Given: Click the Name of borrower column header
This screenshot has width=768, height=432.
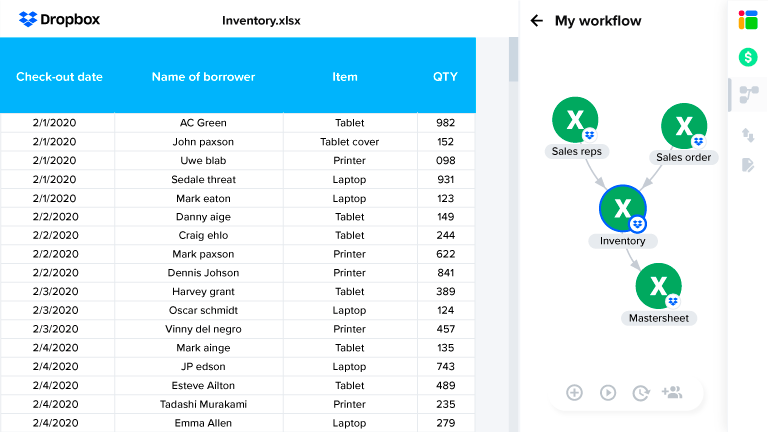Looking at the screenshot, I should [203, 77].
